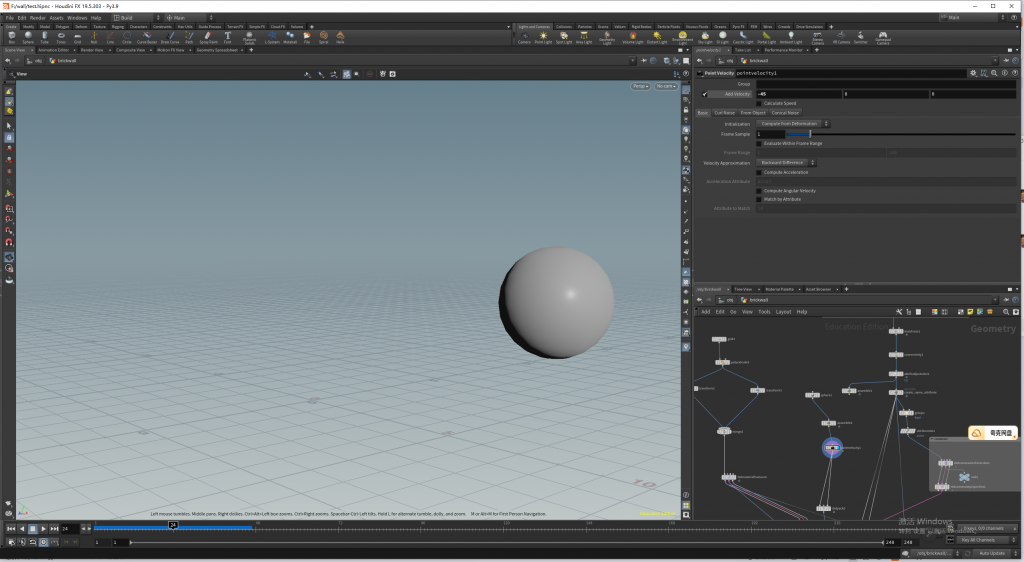Select the Tube shelf tool

(x=44, y=37)
